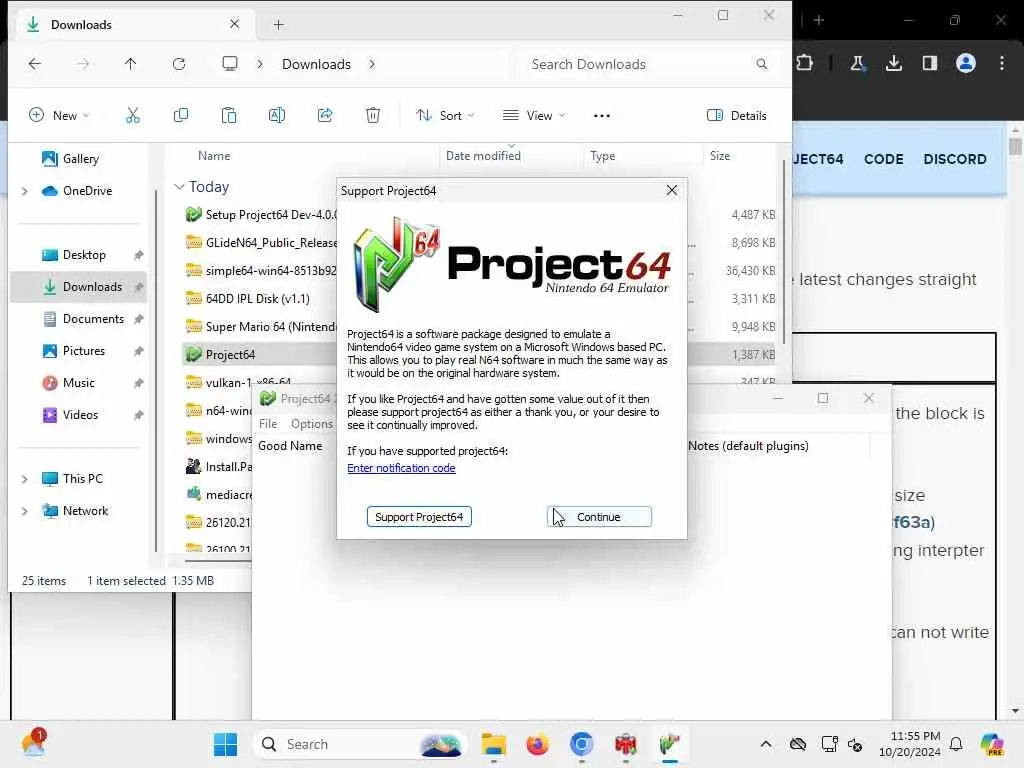This screenshot has height=768, width=1024.
Task: Expand the This PC tree node
Action: coord(25,479)
